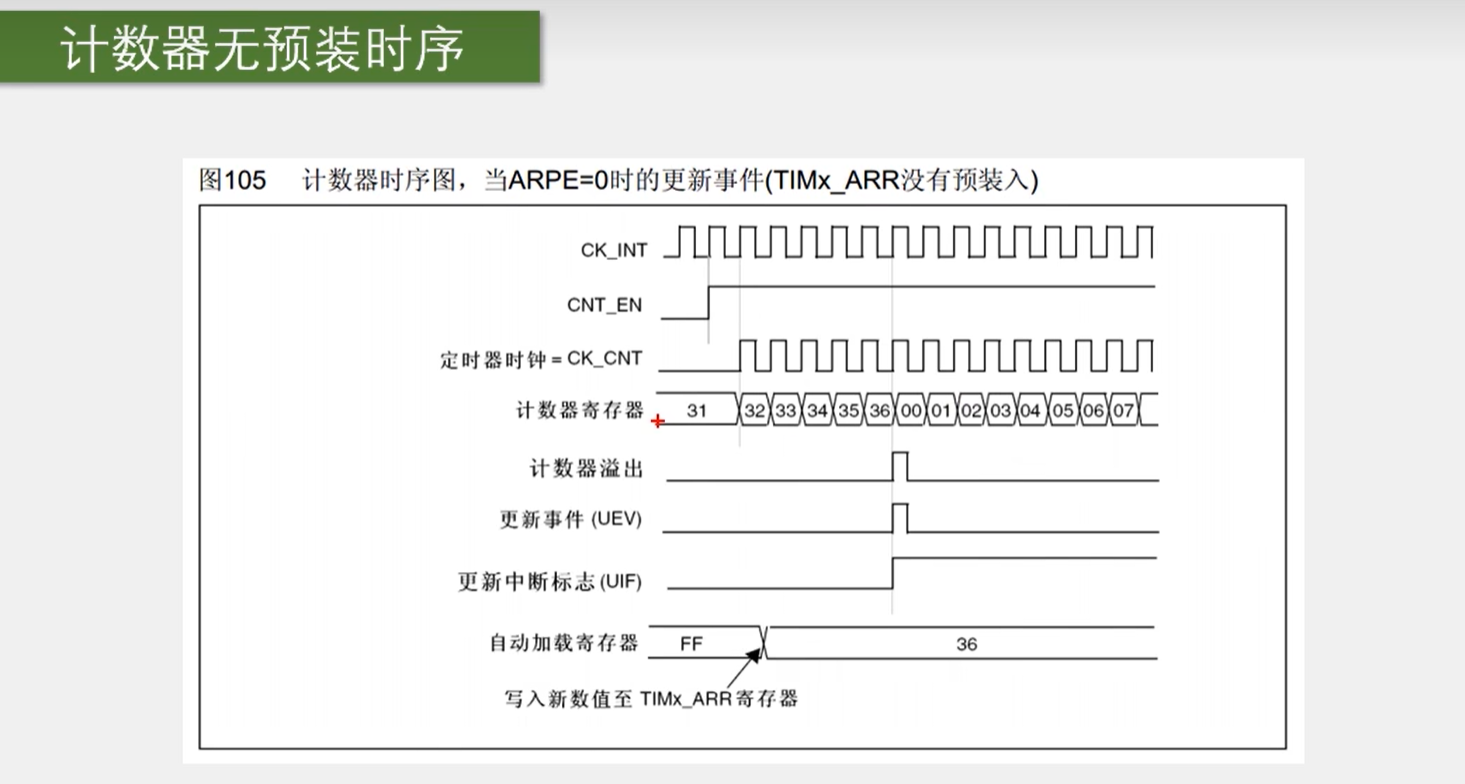The image size is (1465, 784).
Task: Click the annotation 写入新数值至 TIMx_ARR寄存器
Action: pyautogui.click(x=651, y=698)
